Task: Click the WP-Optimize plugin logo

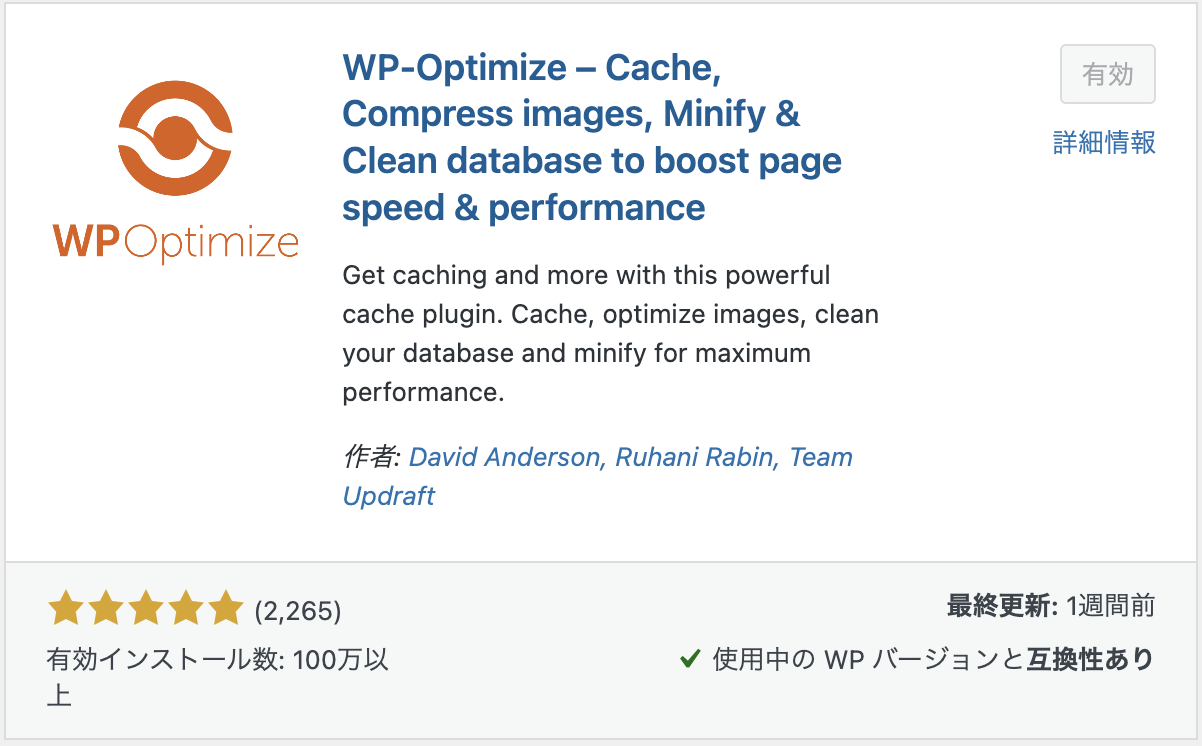Action: click(175, 135)
